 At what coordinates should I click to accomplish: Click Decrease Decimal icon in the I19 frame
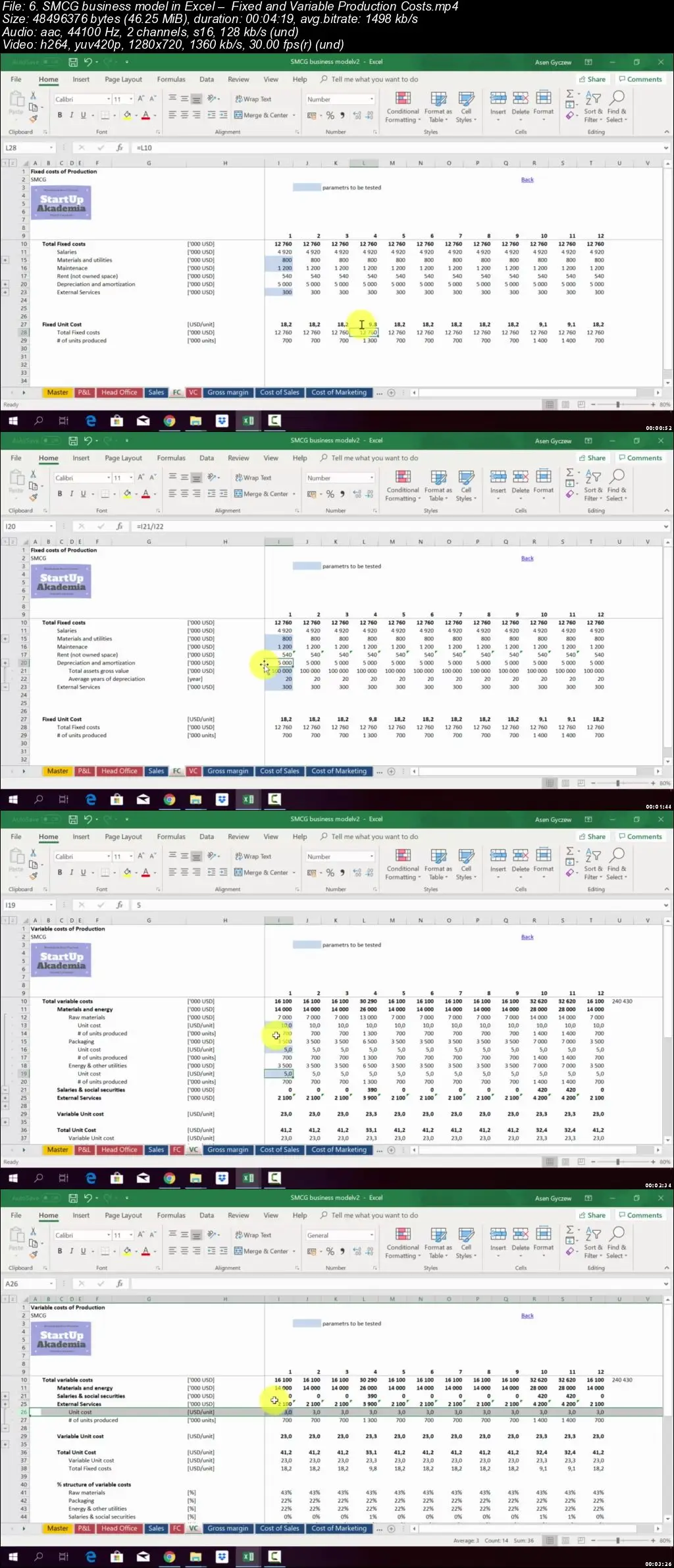tap(370, 873)
